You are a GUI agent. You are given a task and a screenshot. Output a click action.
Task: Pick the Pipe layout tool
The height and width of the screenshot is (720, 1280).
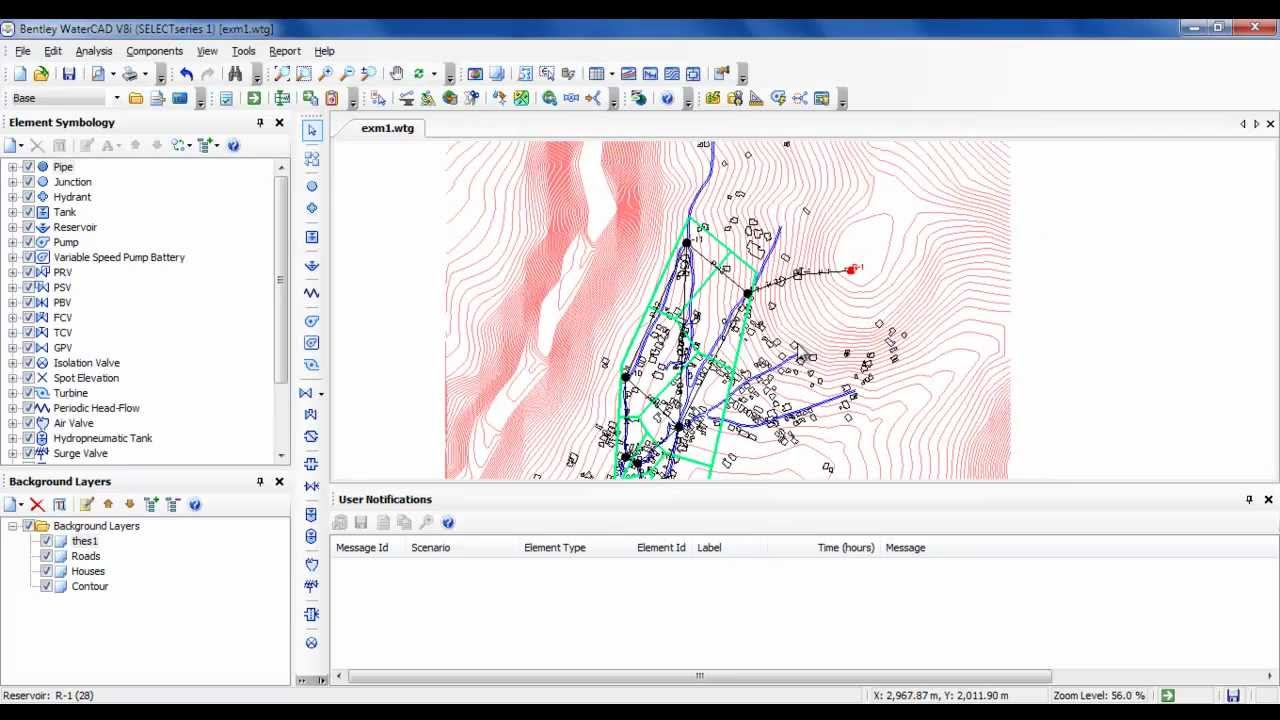pos(312,159)
